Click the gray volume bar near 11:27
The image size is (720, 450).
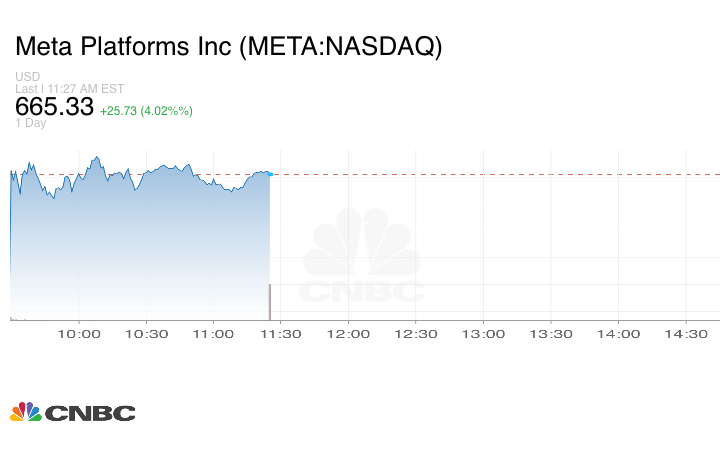(x=269, y=302)
